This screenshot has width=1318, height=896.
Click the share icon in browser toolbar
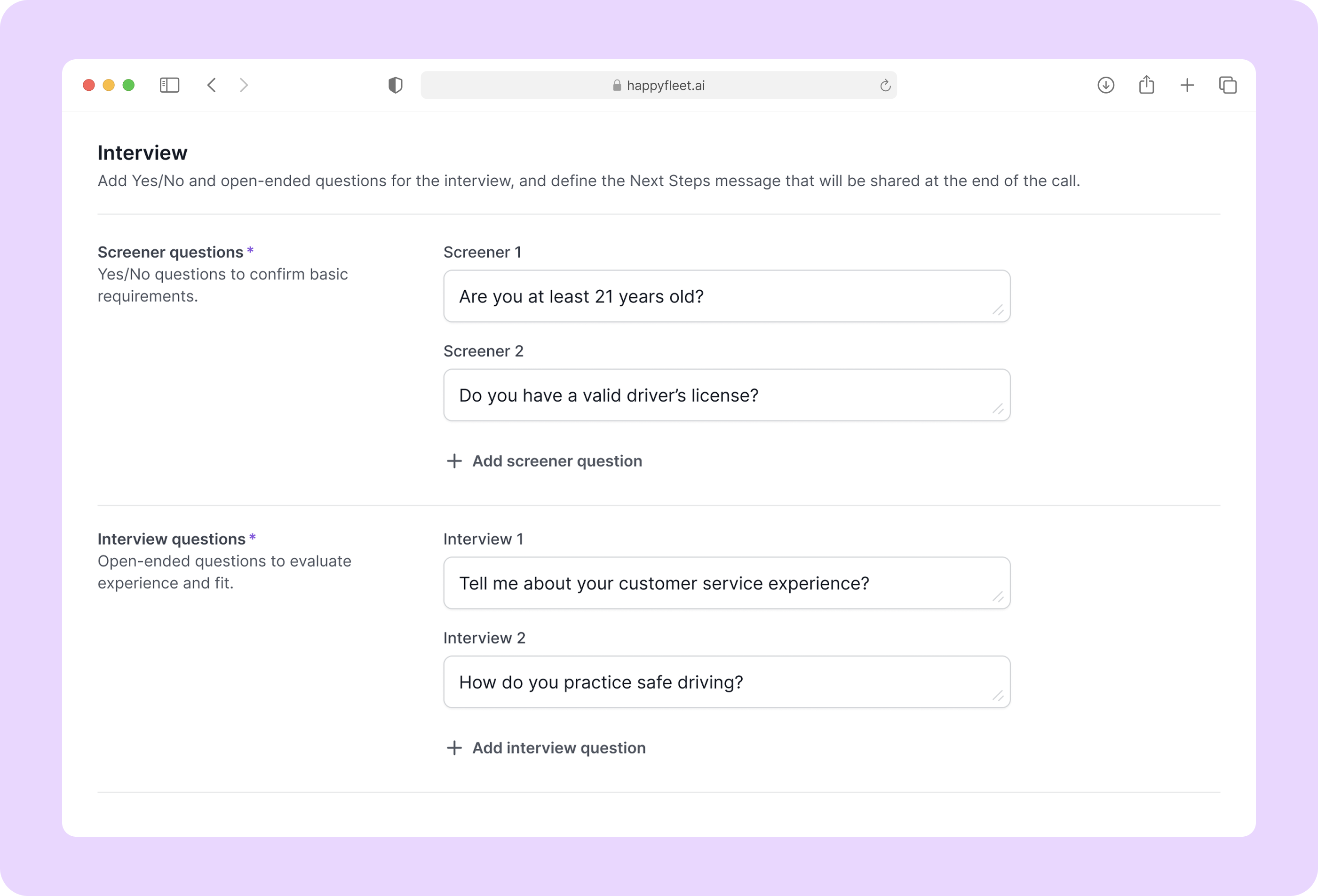[1146, 85]
